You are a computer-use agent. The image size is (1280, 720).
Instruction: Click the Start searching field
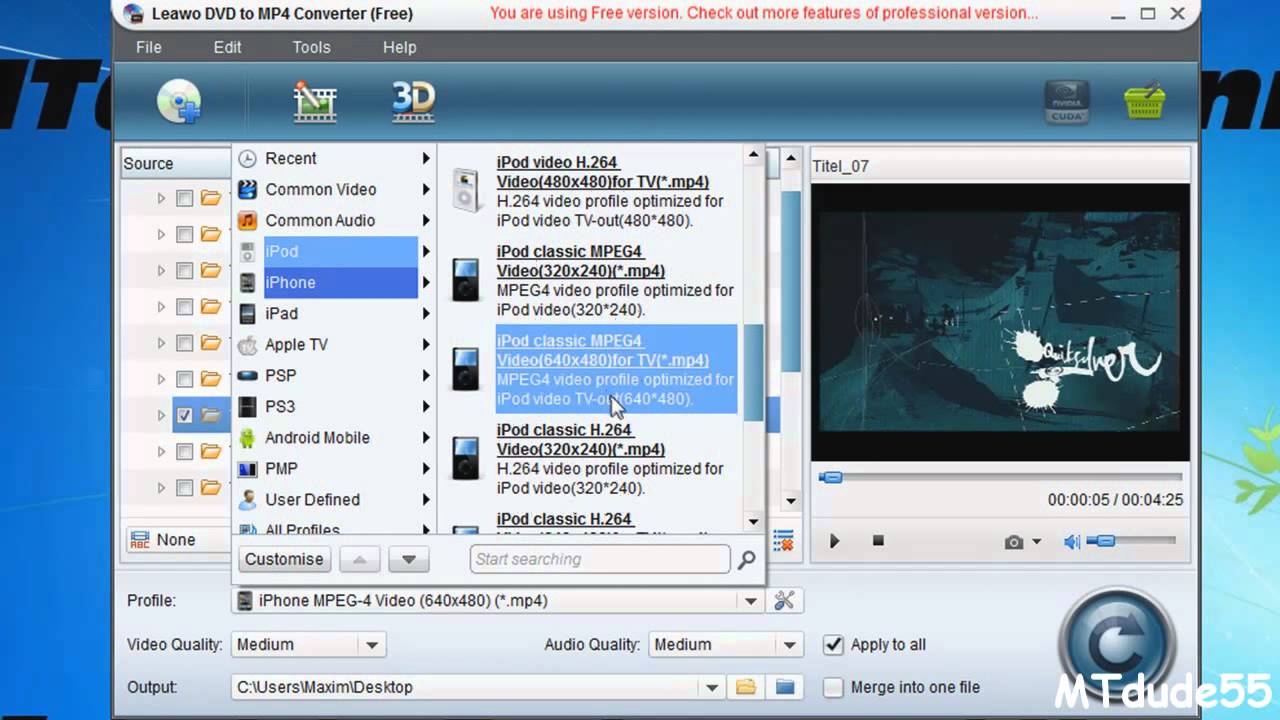600,559
